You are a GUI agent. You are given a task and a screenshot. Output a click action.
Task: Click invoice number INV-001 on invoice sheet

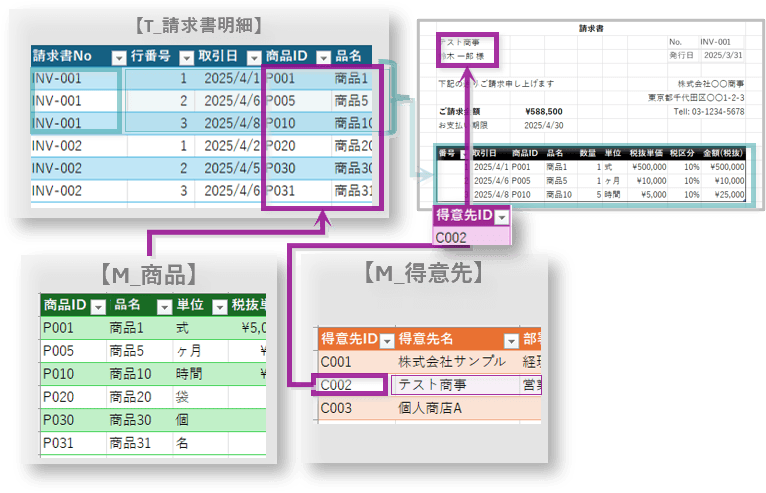715,42
